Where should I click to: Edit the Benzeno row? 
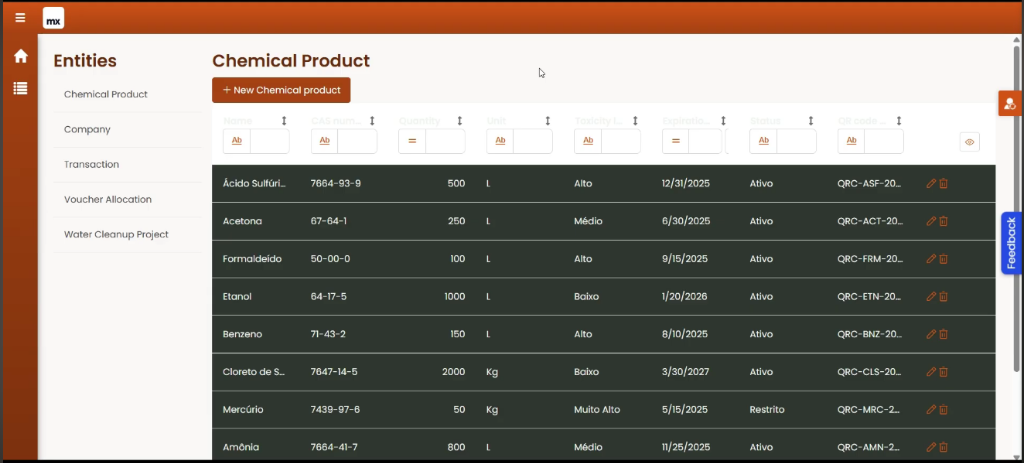[x=931, y=334]
